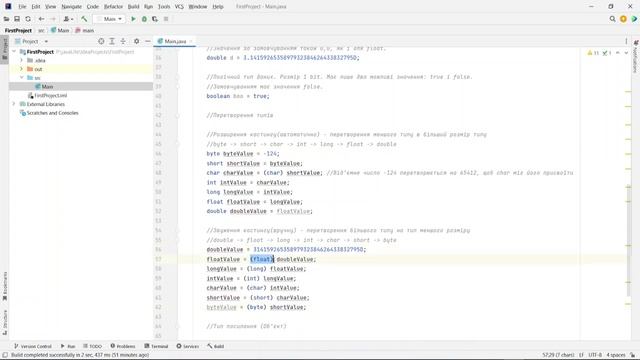Click the 4 spaces indent status entry
The height and width of the screenshot is (360, 640).
coord(616,355)
